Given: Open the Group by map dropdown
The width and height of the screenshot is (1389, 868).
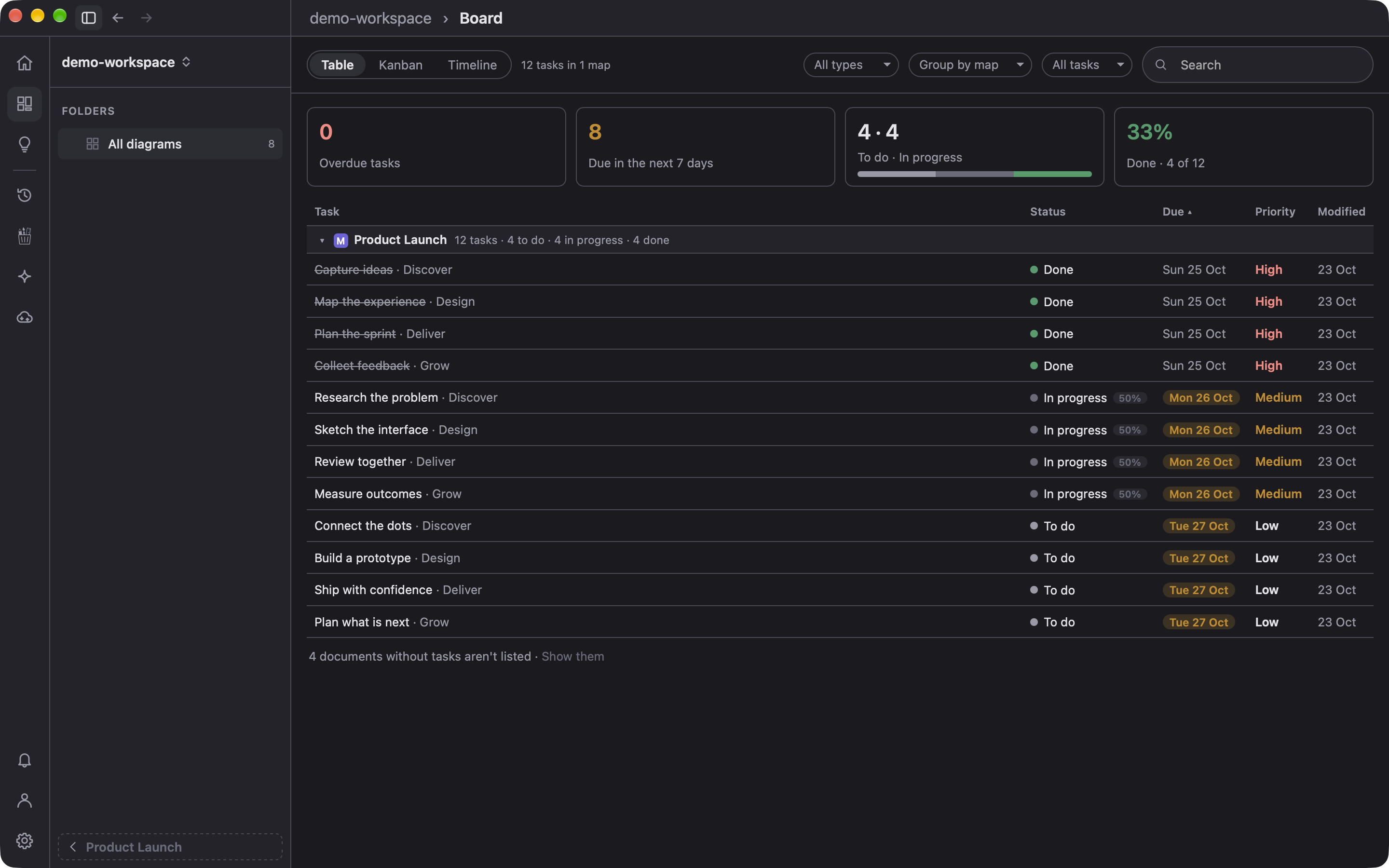Looking at the screenshot, I should tap(970, 65).
